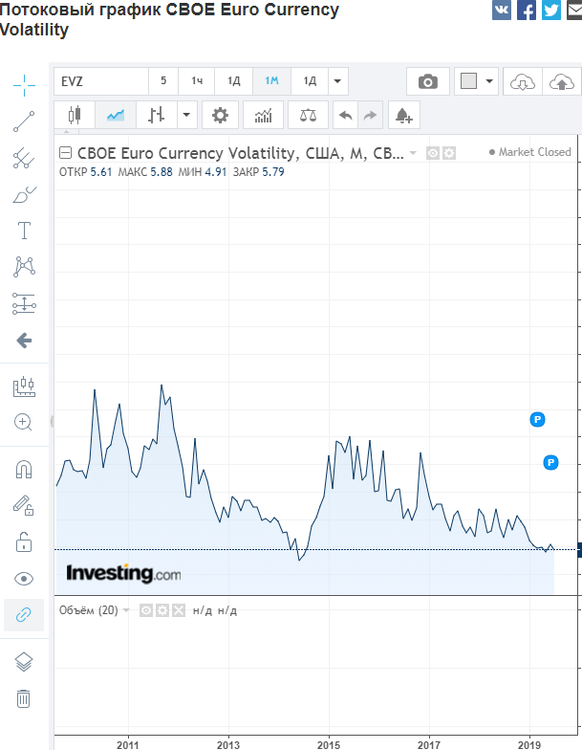The image size is (582, 750).
Task: Expand chart style dropdown arrow
Action: (187, 115)
